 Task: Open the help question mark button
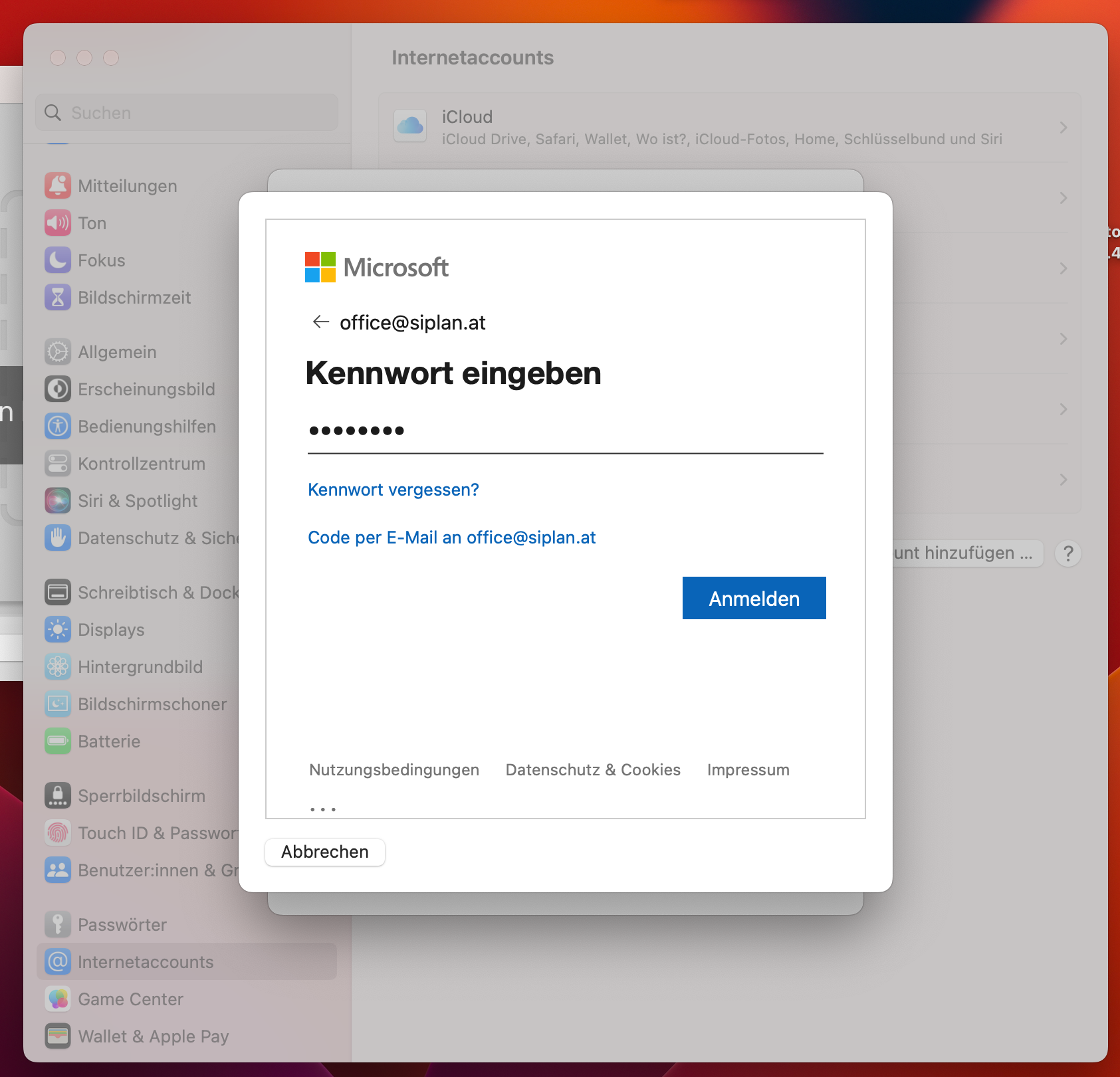click(x=1068, y=553)
